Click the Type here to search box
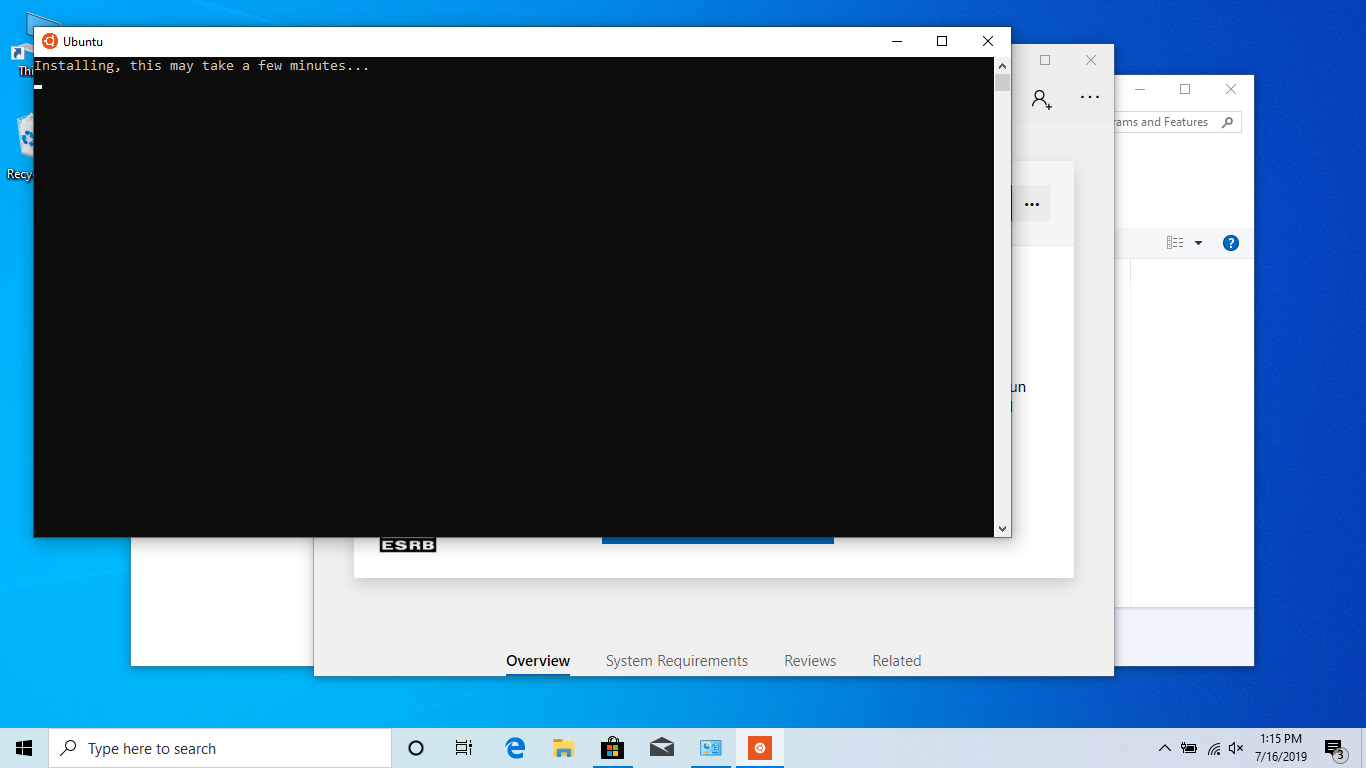 coord(220,748)
